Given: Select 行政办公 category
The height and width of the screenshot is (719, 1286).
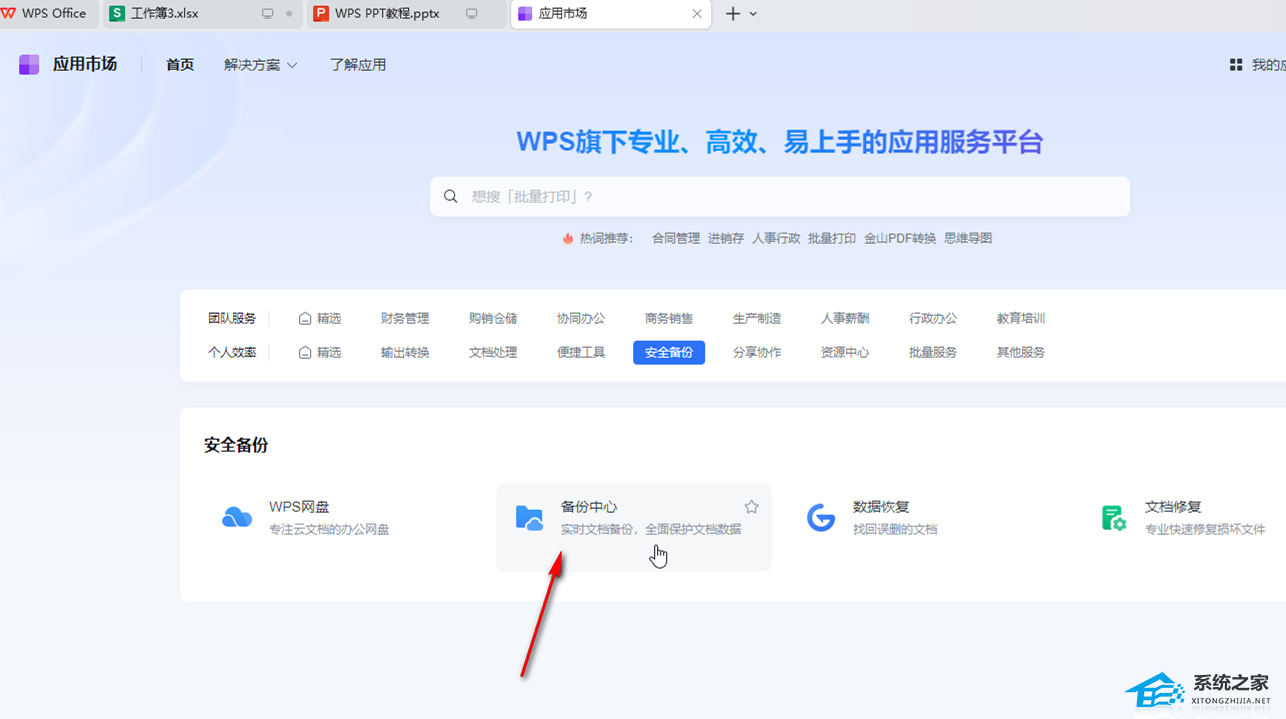Looking at the screenshot, I should click(x=933, y=319).
